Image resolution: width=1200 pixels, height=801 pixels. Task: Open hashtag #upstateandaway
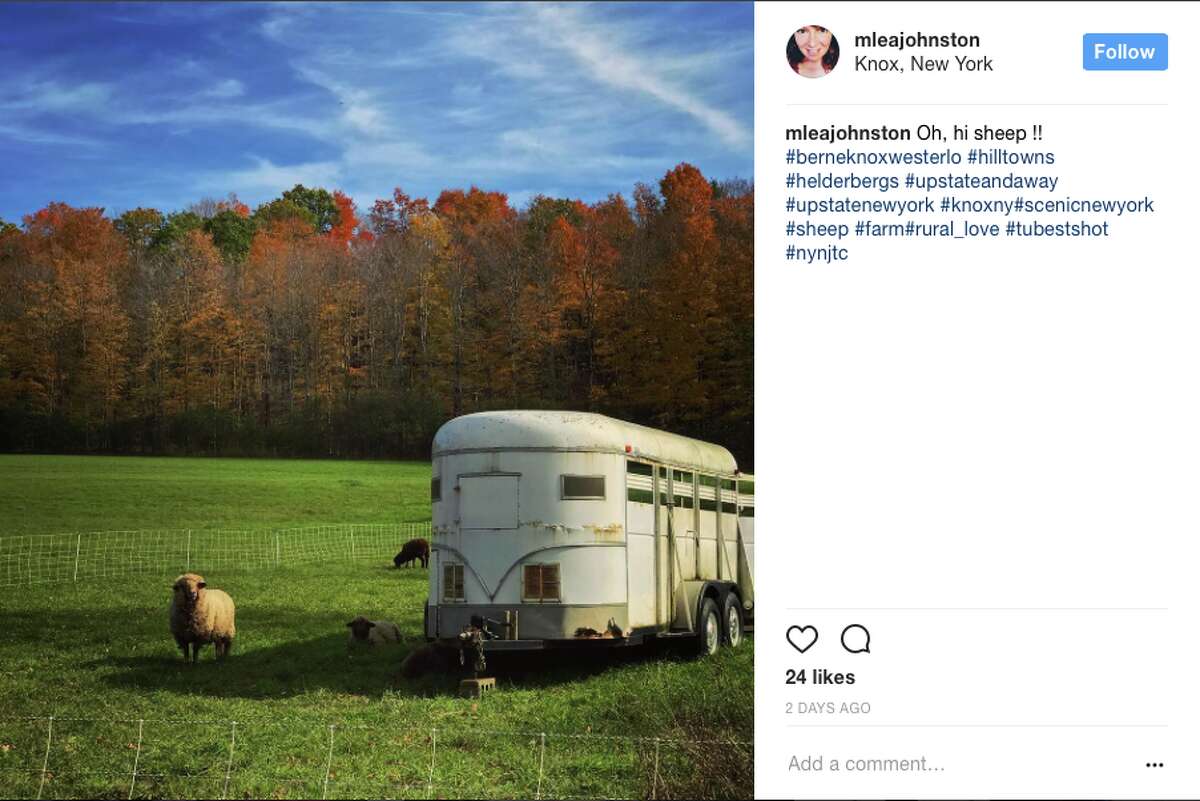coord(981,181)
